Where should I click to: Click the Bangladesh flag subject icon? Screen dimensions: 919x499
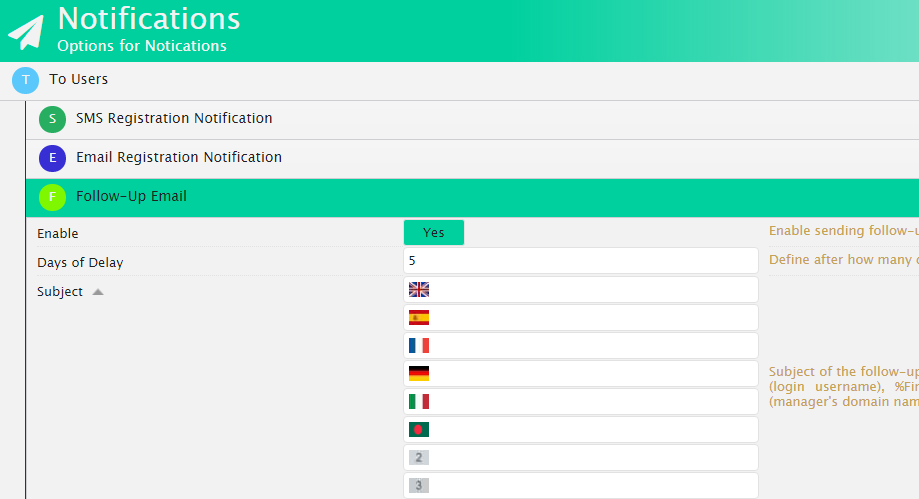(419, 430)
